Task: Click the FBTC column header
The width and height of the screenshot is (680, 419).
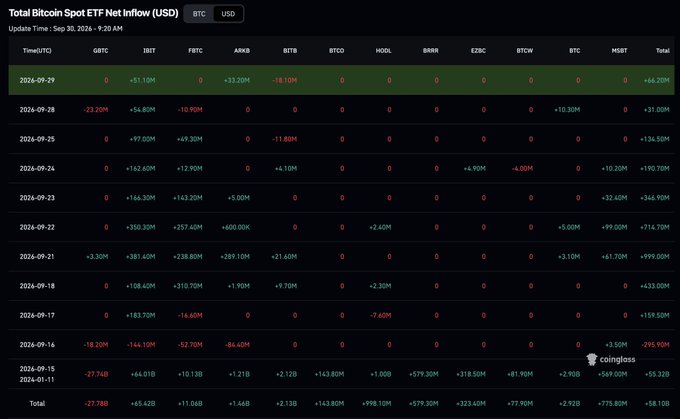Action: click(x=195, y=51)
